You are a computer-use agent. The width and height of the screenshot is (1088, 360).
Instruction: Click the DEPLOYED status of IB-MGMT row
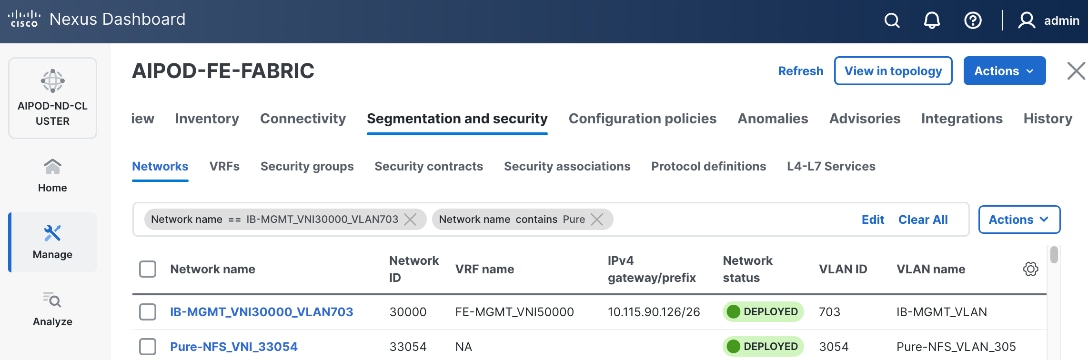(x=763, y=312)
